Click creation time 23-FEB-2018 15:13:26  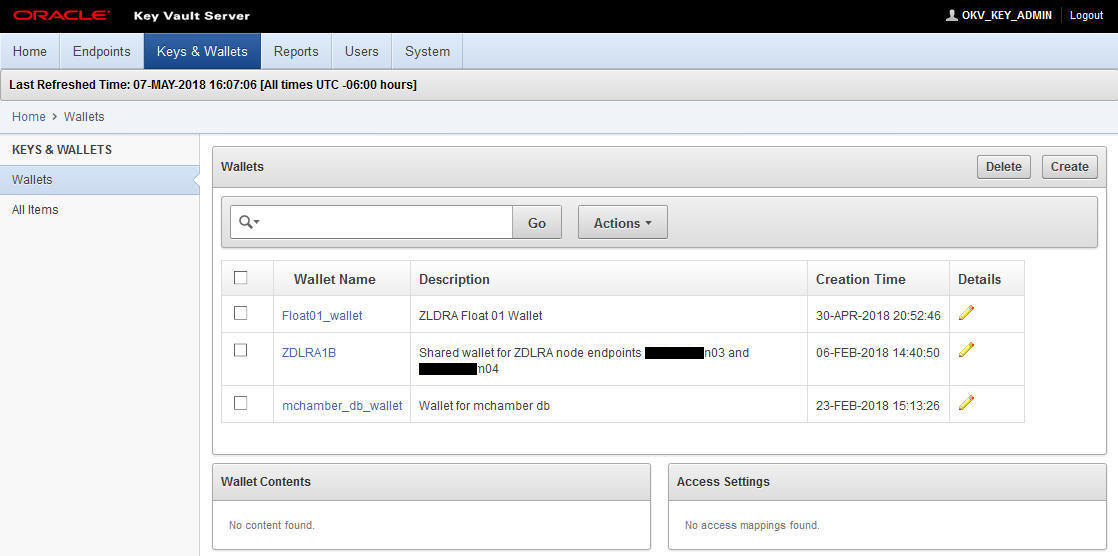(878, 406)
